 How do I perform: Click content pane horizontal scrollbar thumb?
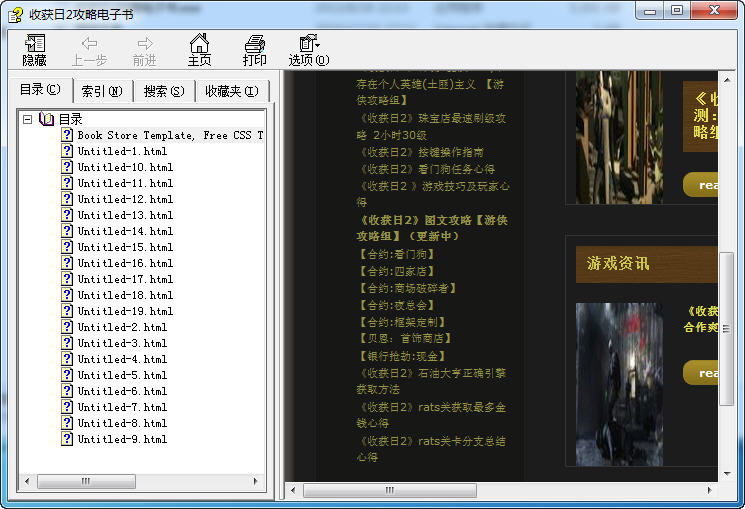(x=390, y=490)
